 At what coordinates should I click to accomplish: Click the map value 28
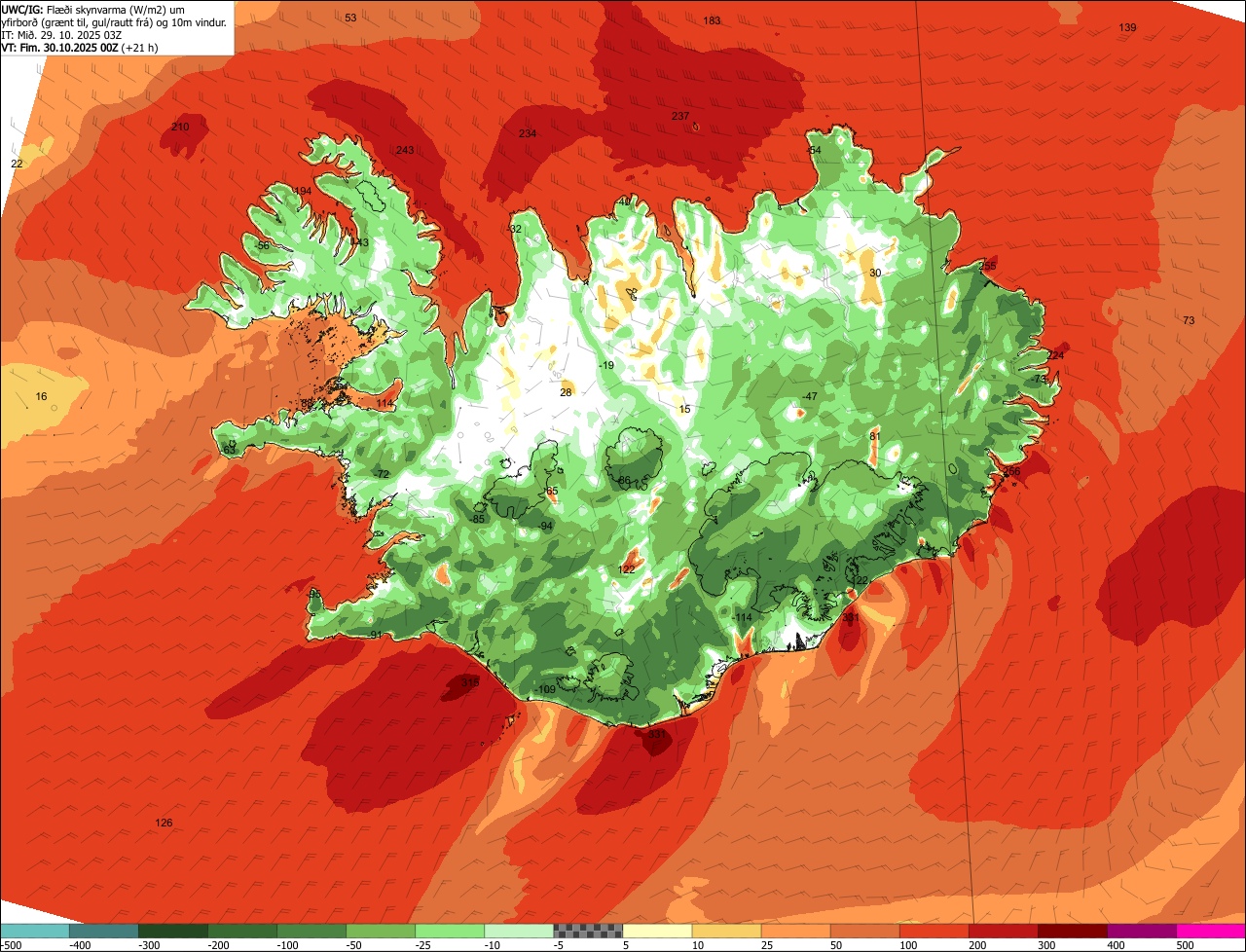[x=566, y=392]
